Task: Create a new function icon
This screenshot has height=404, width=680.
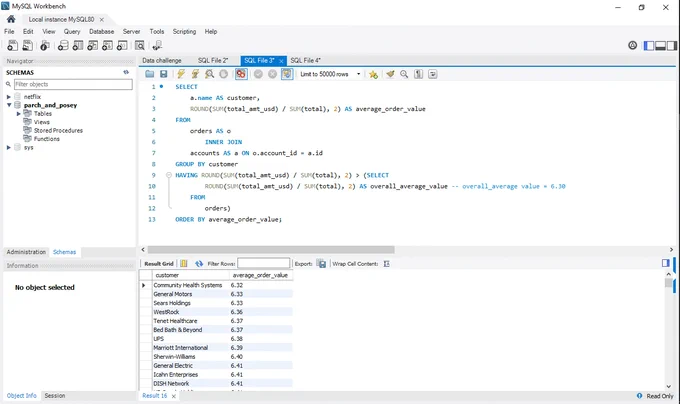Action: point(122,45)
